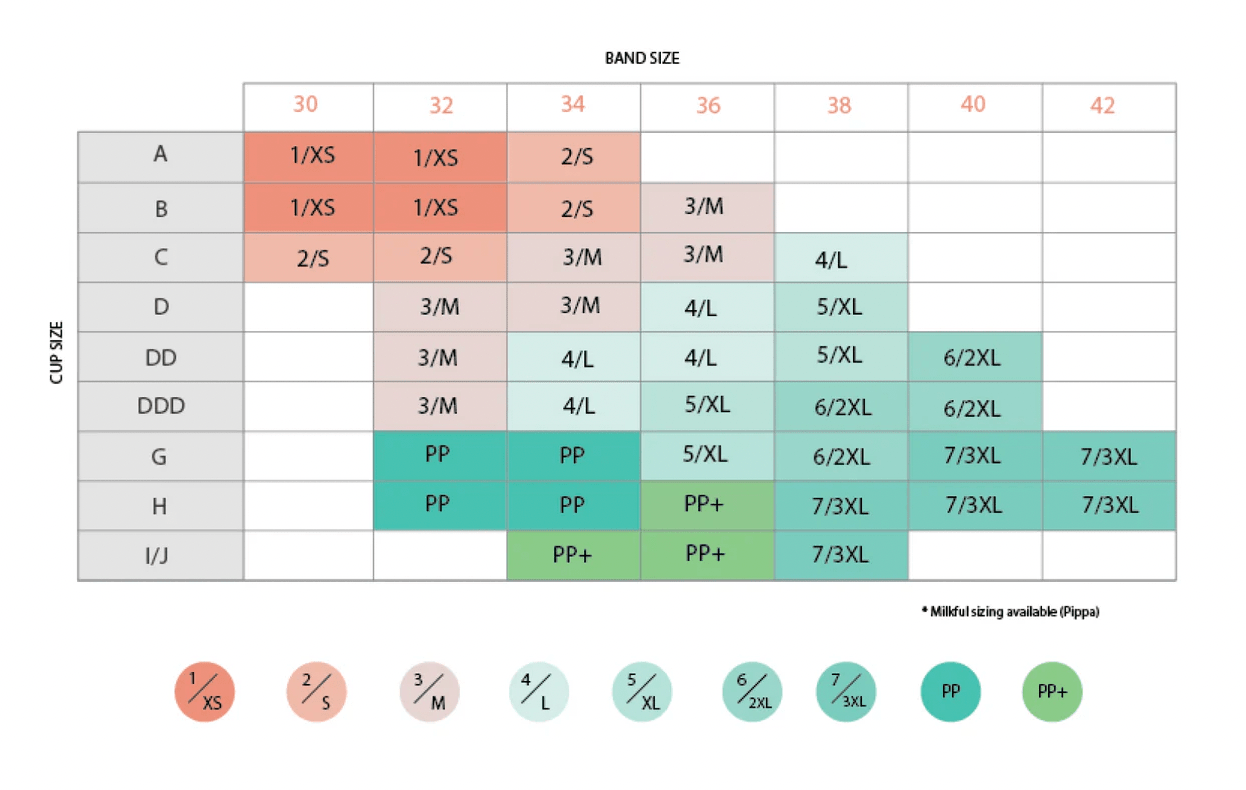
Task: Select band size 30 column header
Action: tap(307, 105)
